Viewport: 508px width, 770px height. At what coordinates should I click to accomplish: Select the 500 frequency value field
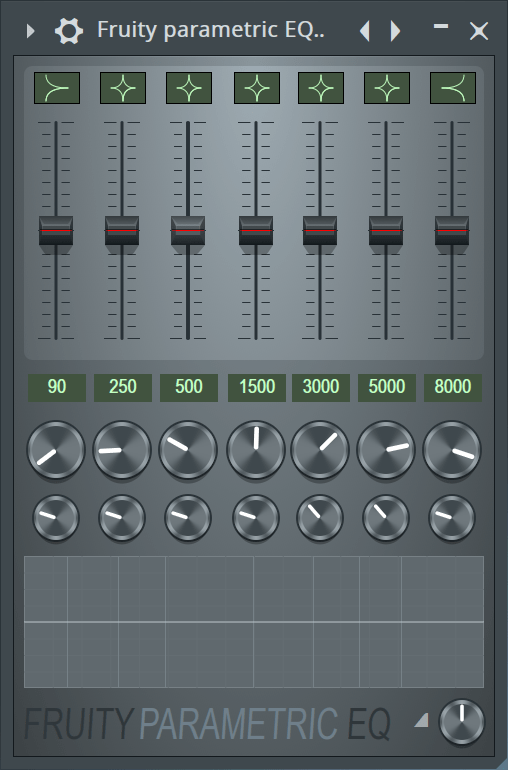coord(189,387)
